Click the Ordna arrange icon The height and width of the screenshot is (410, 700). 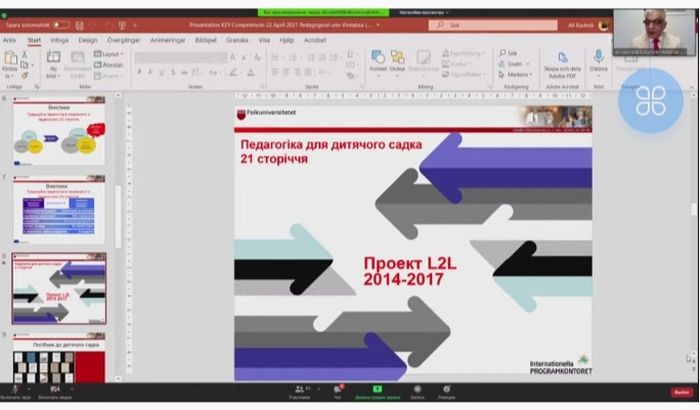397,62
